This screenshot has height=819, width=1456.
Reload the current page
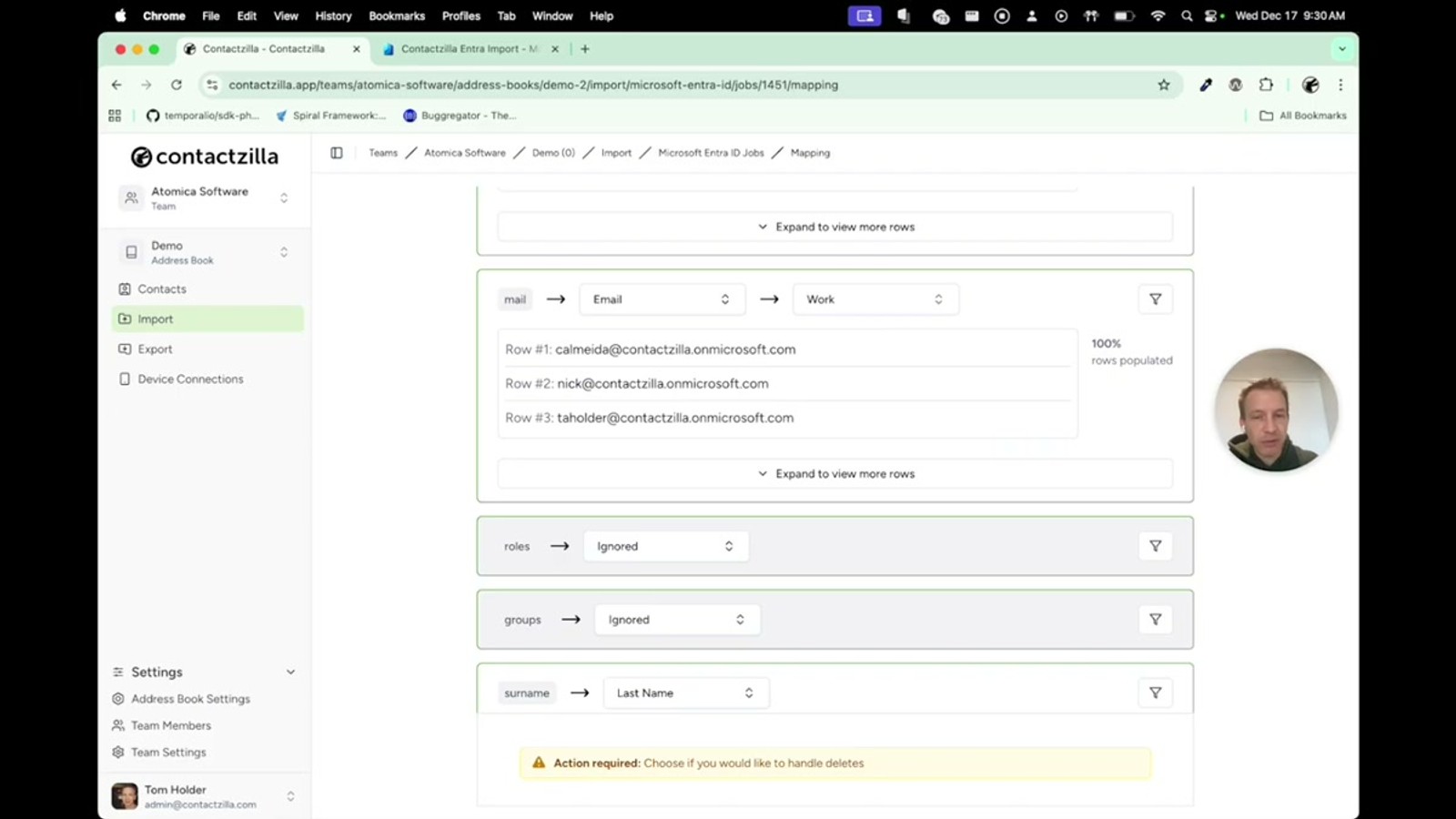coord(177,85)
